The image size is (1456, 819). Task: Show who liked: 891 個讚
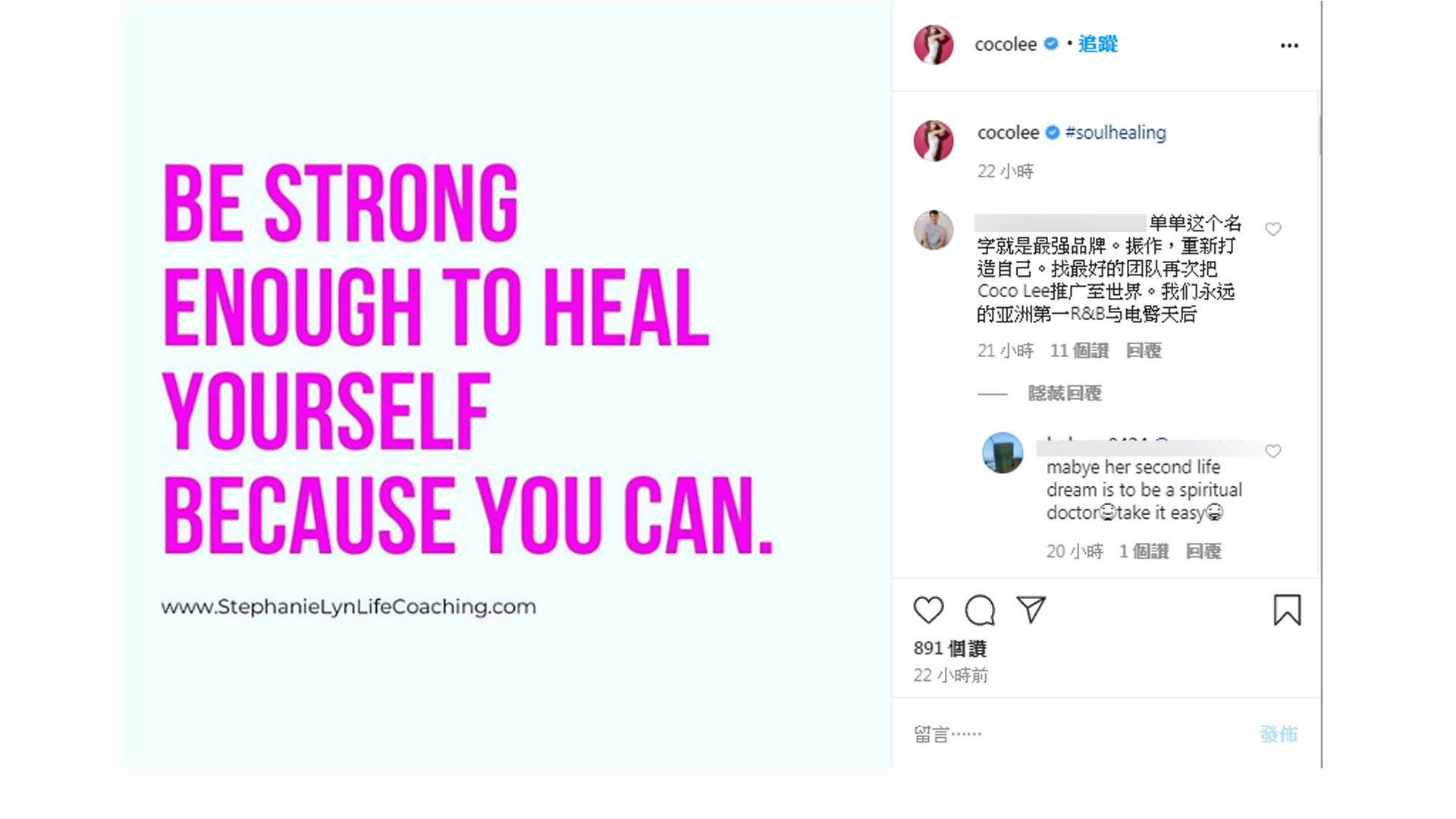(950, 648)
